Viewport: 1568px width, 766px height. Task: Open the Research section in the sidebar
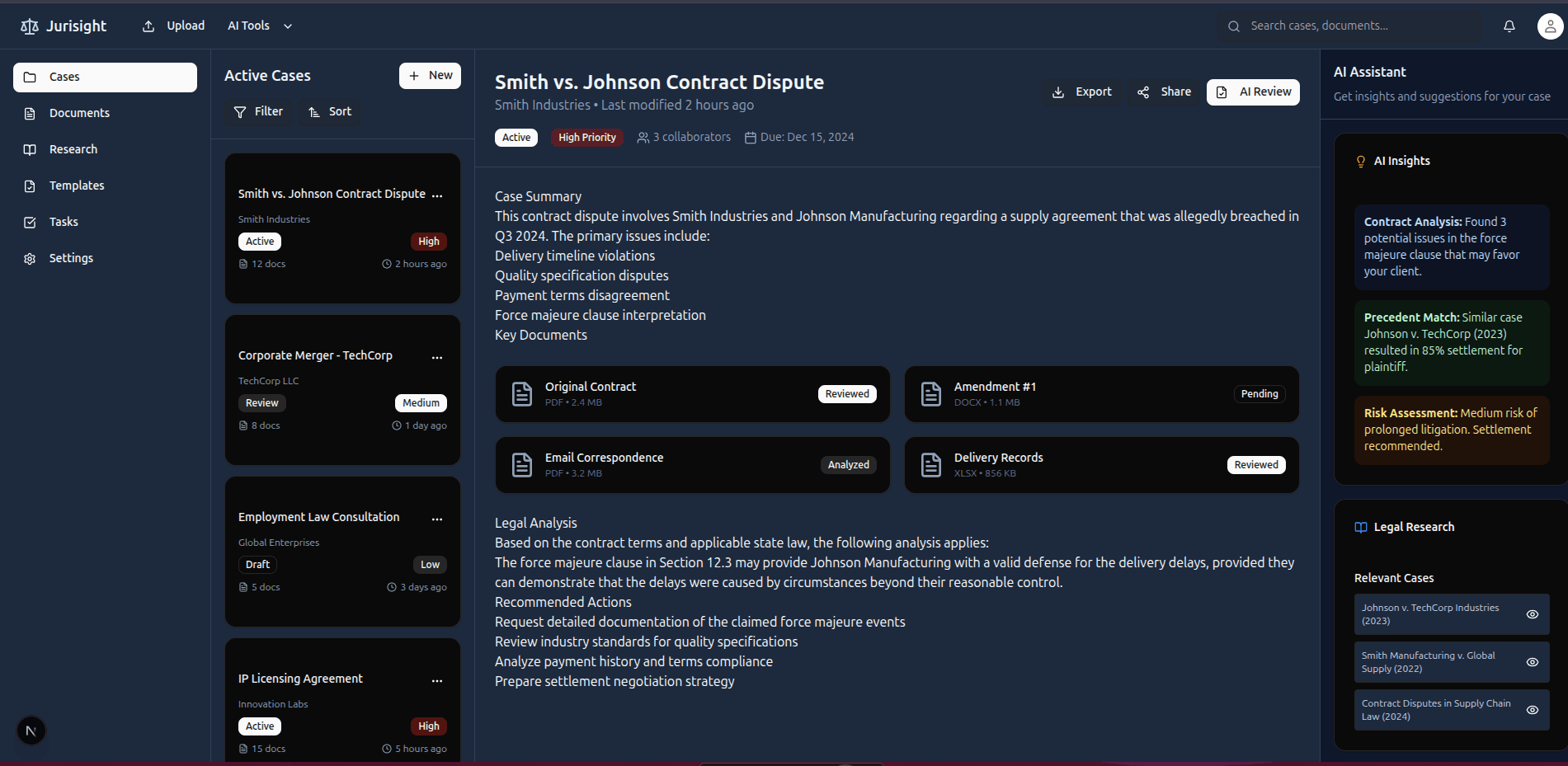[x=73, y=149]
